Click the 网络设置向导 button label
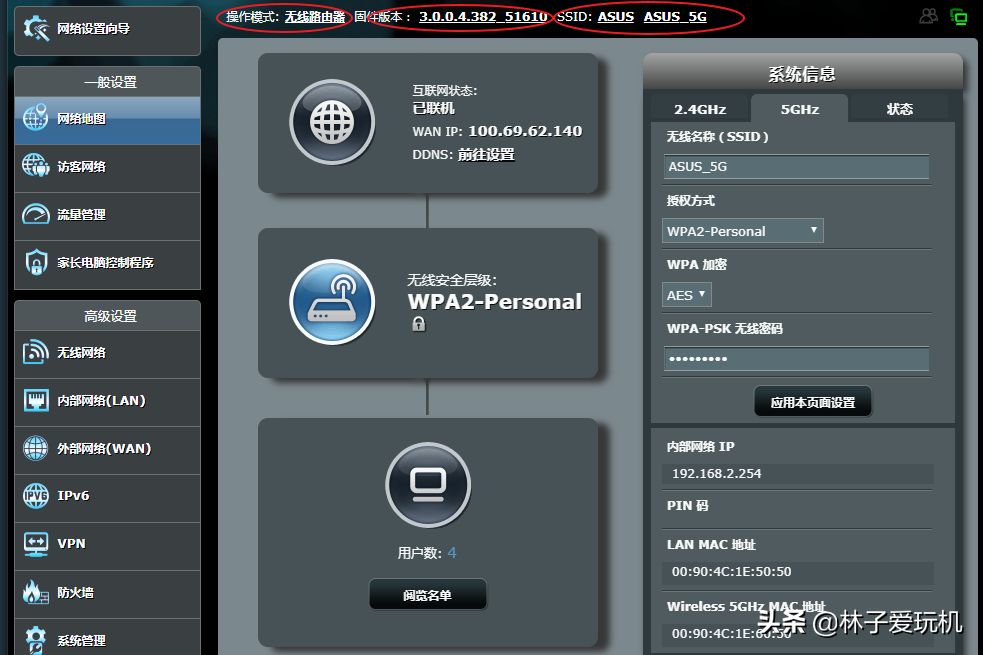This screenshot has height=655, width=983. click(x=93, y=29)
